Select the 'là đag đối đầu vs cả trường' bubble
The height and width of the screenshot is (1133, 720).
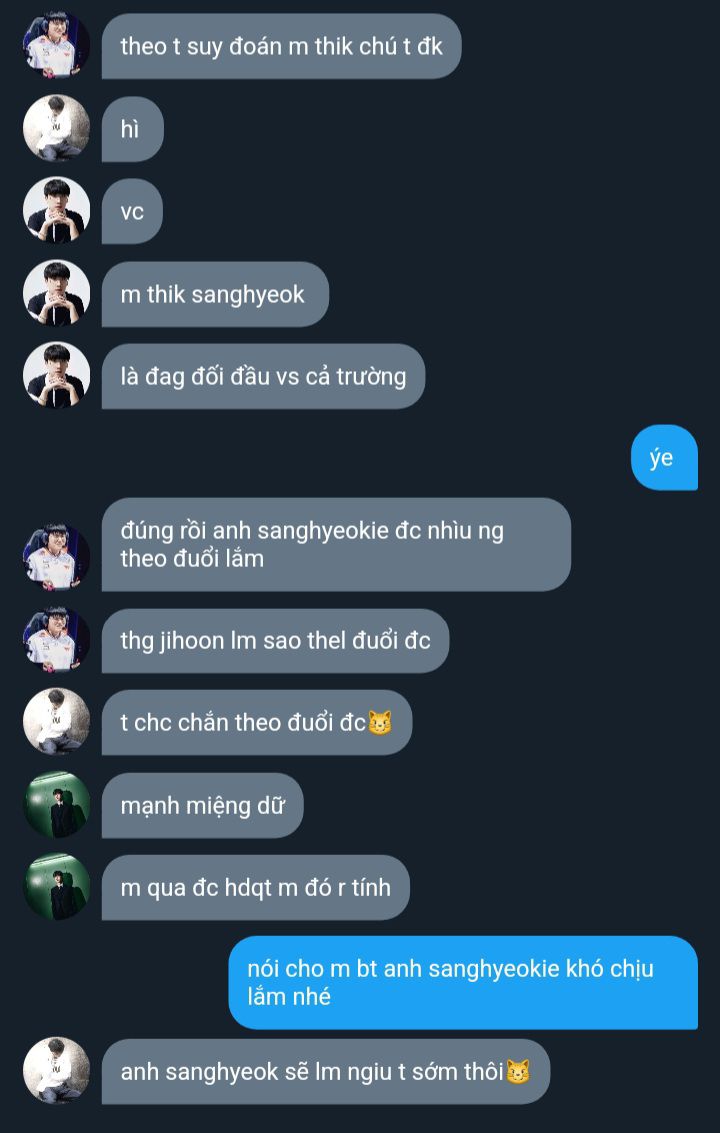263,376
